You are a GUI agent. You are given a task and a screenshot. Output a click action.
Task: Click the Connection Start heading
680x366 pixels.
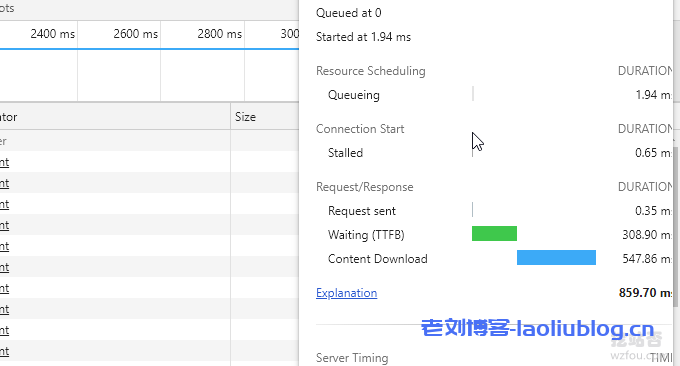(360, 129)
